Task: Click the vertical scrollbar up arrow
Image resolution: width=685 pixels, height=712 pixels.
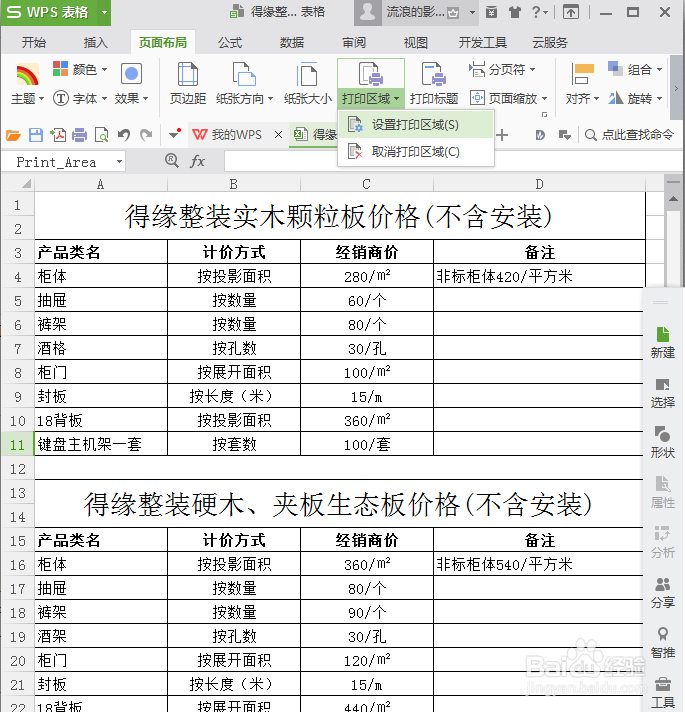Action: pyautogui.click(x=673, y=199)
